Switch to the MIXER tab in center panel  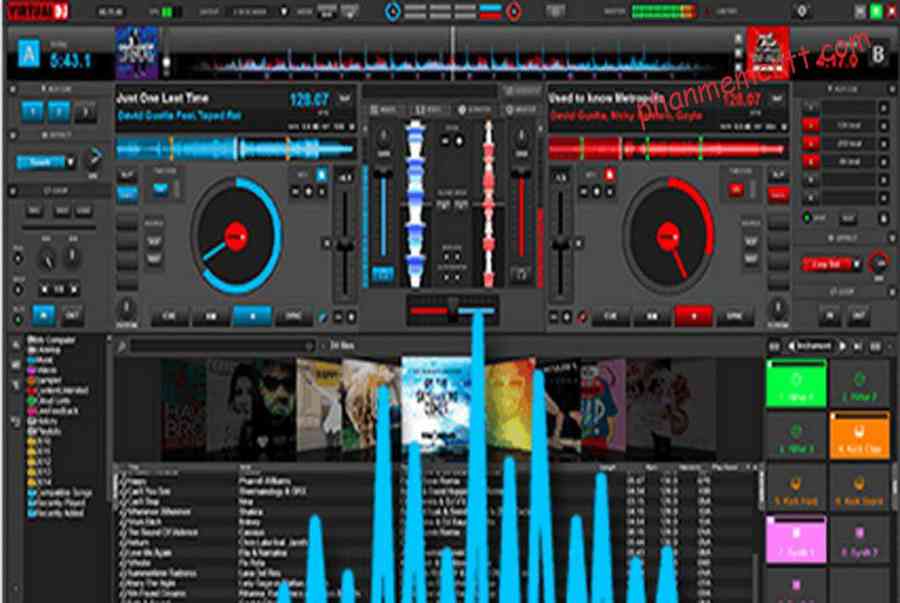point(383,109)
